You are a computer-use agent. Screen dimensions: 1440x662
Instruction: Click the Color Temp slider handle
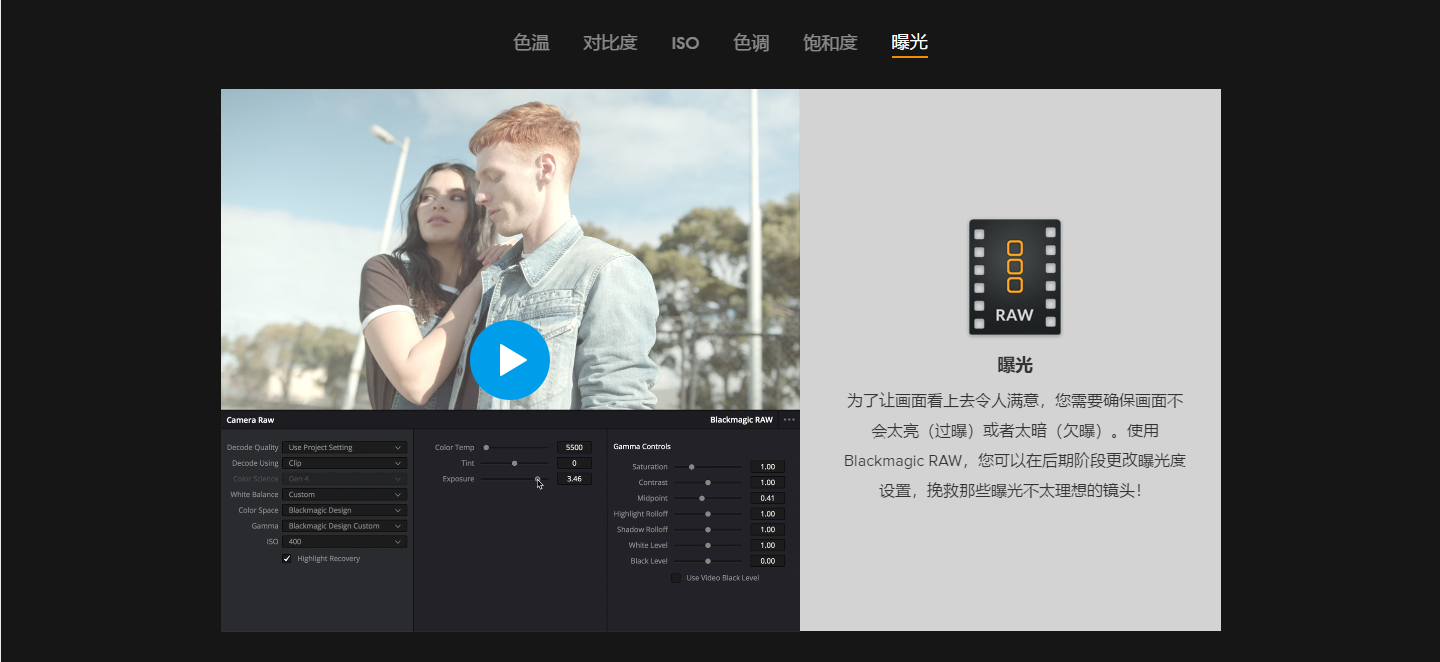click(486, 448)
